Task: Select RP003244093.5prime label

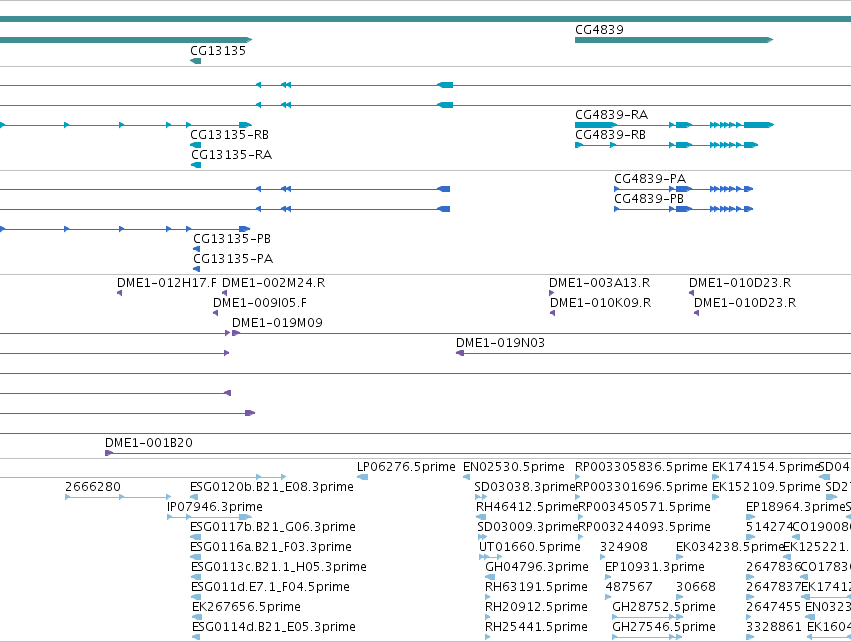Action: (x=644, y=527)
